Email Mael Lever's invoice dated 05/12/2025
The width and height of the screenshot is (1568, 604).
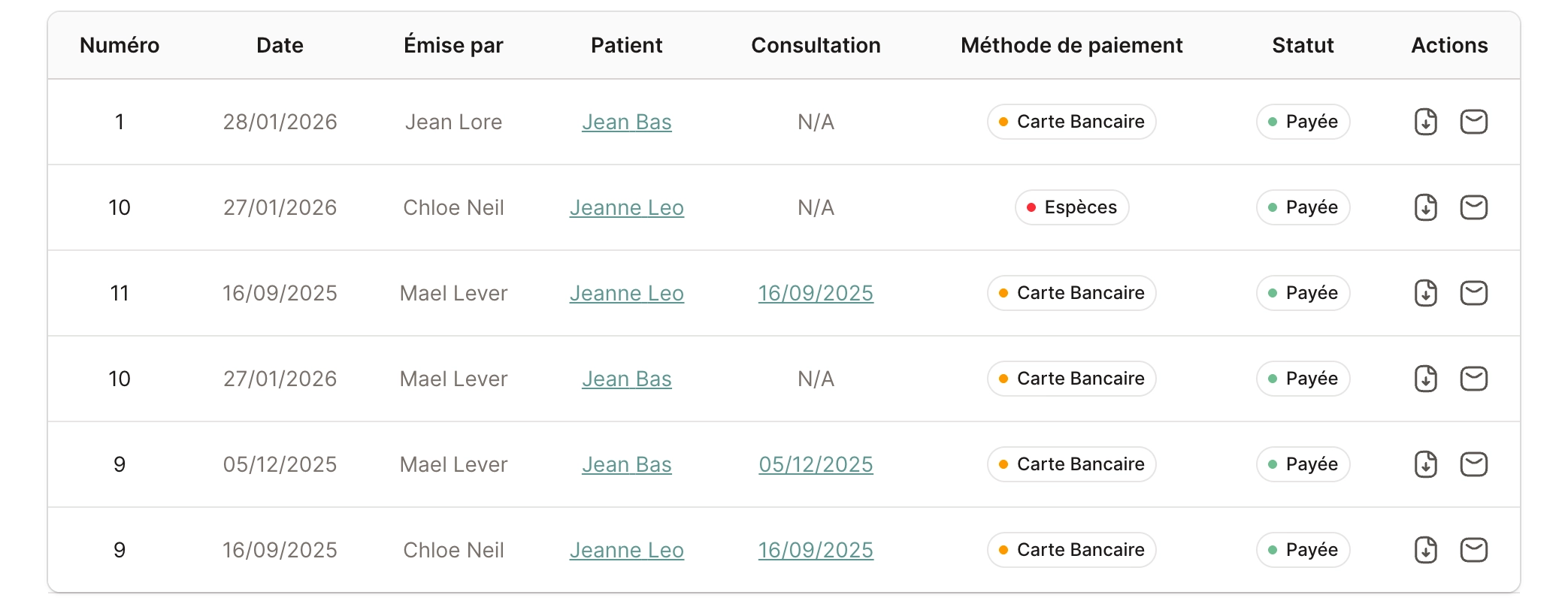[1473, 464]
